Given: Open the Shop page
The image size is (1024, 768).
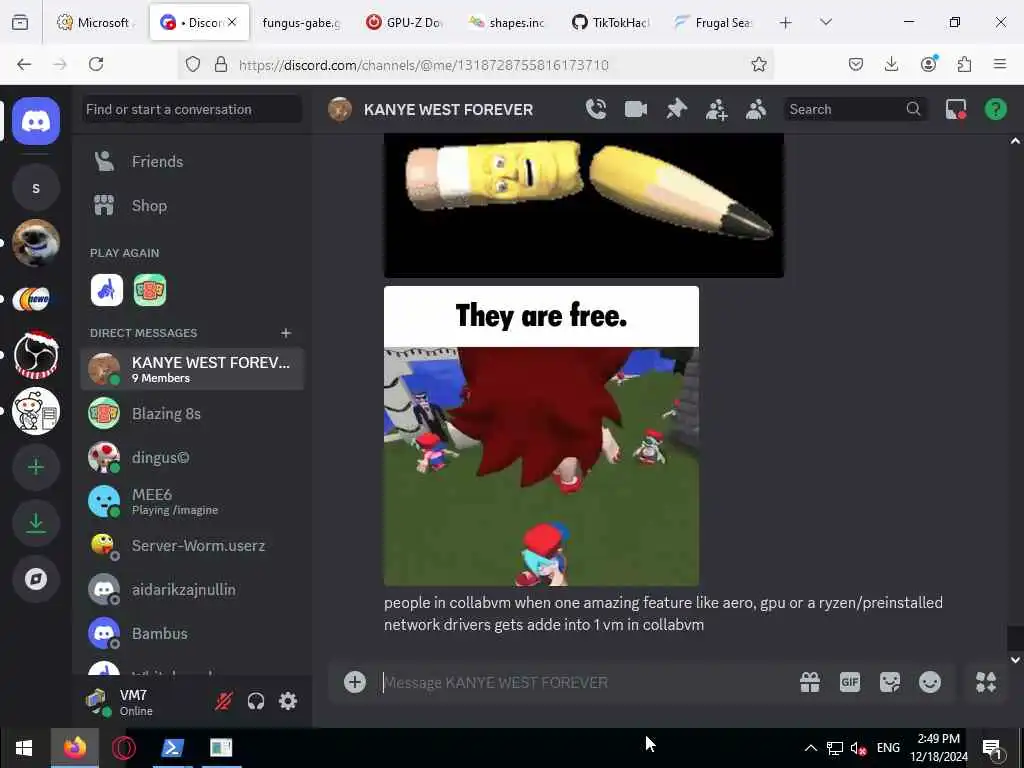Looking at the screenshot, I should 192,206.
